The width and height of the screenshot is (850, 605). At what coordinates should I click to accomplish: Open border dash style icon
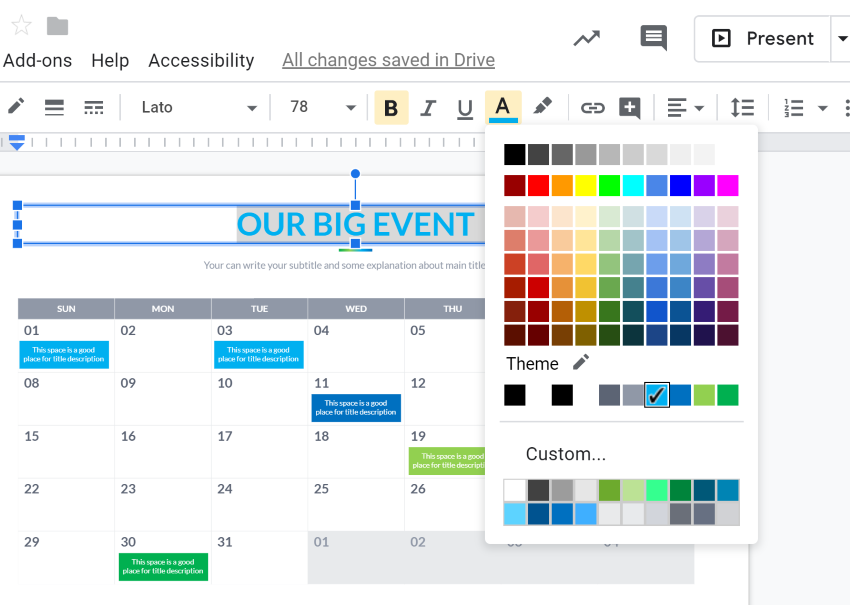(94, 107)
